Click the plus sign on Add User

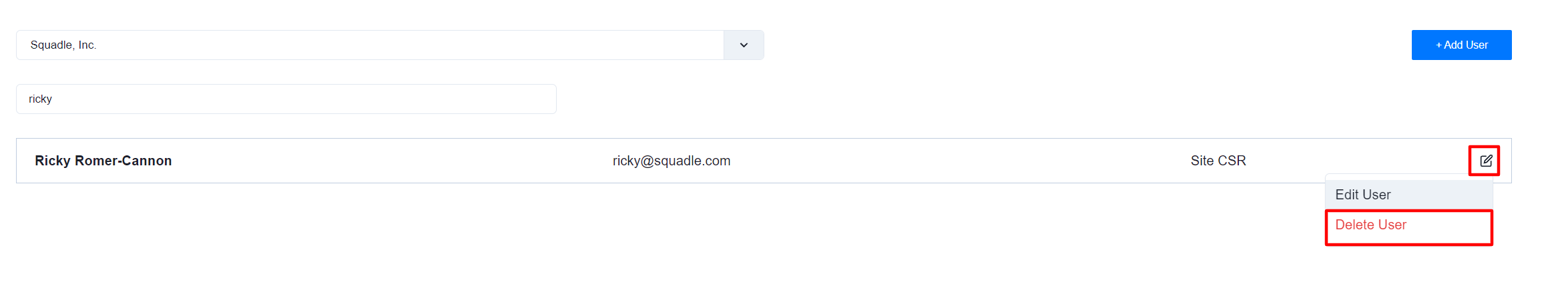click(1439, 45)
